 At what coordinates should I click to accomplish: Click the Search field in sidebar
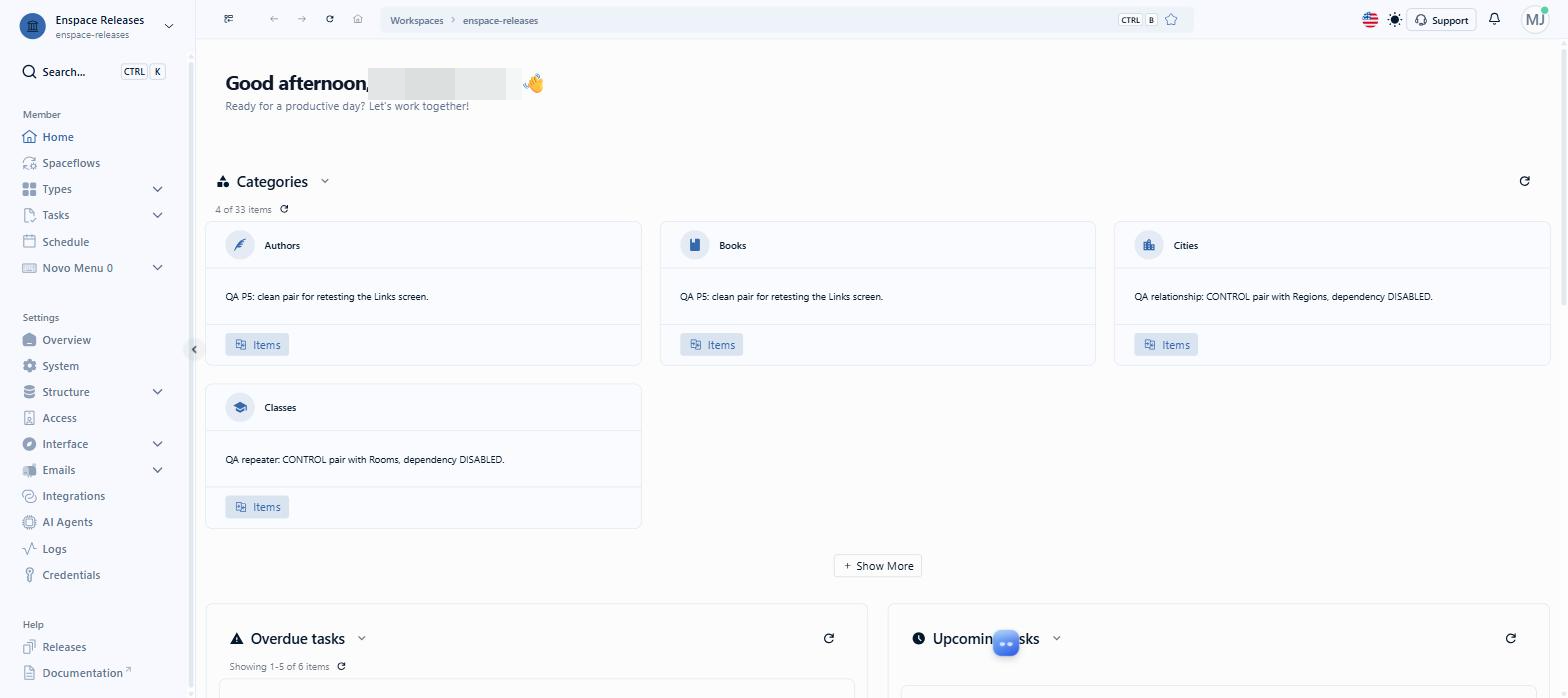(94, 72)
